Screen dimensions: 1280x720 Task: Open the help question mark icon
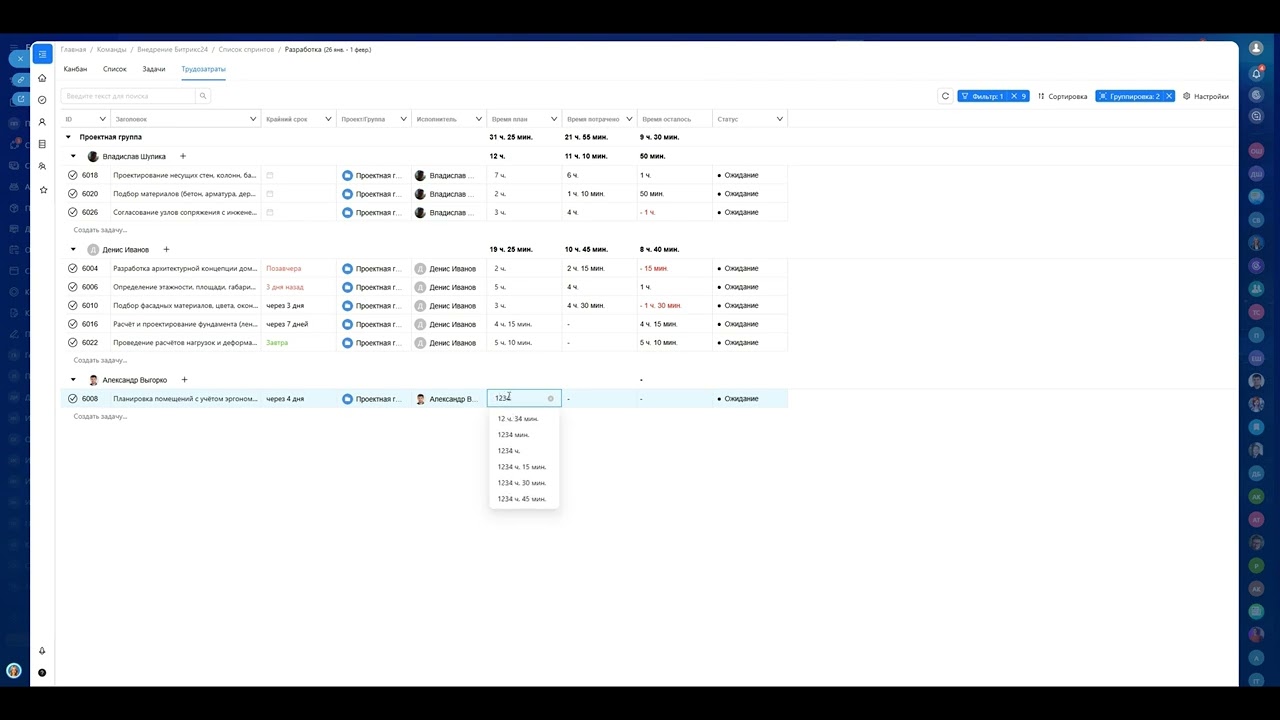tap(42, 673)
